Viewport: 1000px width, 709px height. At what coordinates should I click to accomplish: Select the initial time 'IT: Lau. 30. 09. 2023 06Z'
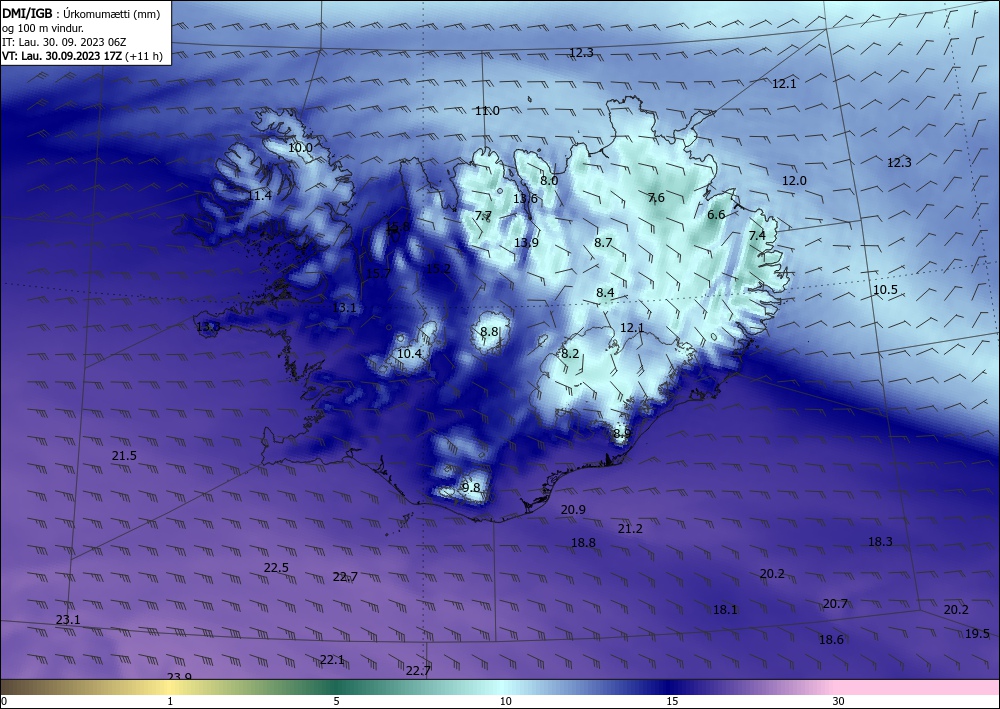64,42
